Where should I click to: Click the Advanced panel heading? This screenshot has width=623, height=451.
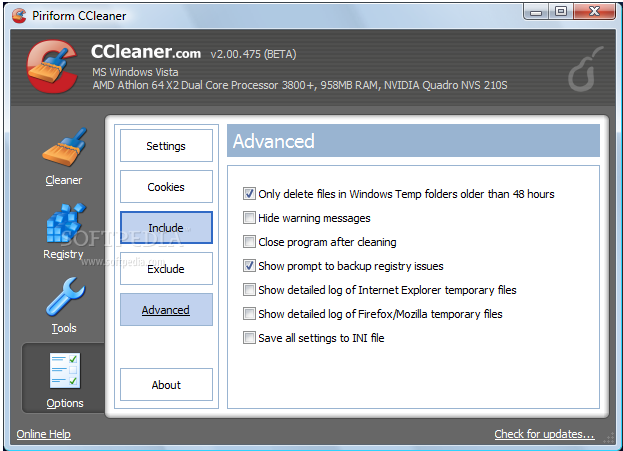pyautogui.click(x=274, y=141)
